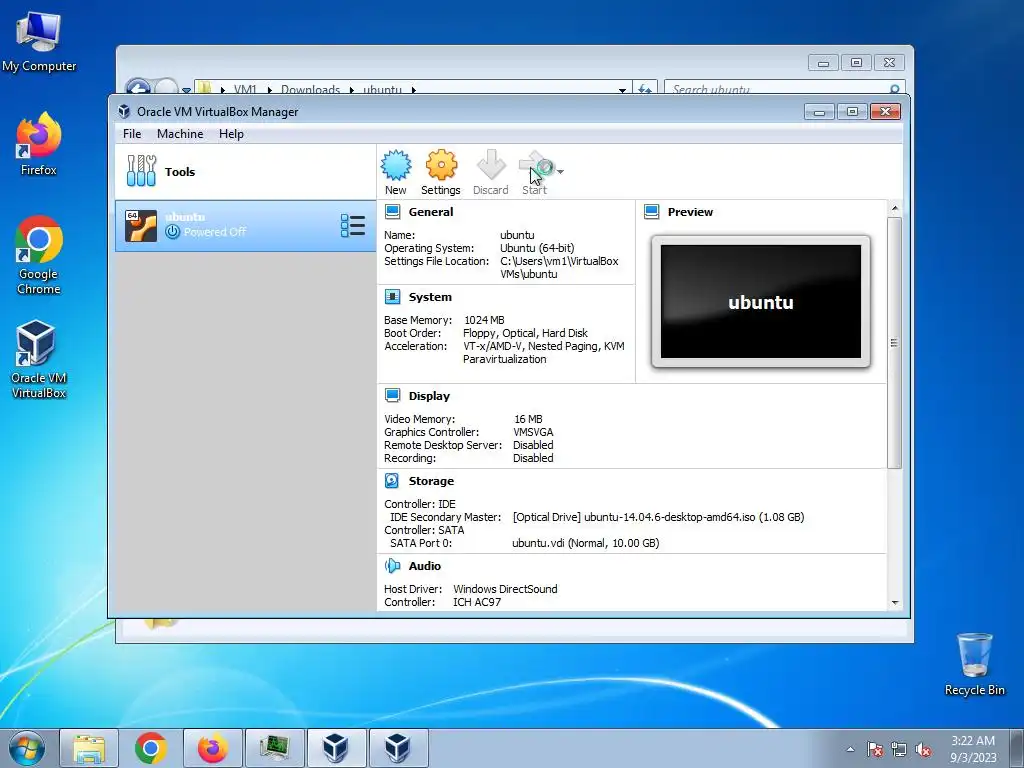The image size is (1024, 768).
Task: Select the Recycle Bin desktop icon
Action: click(x=974, y=665)
